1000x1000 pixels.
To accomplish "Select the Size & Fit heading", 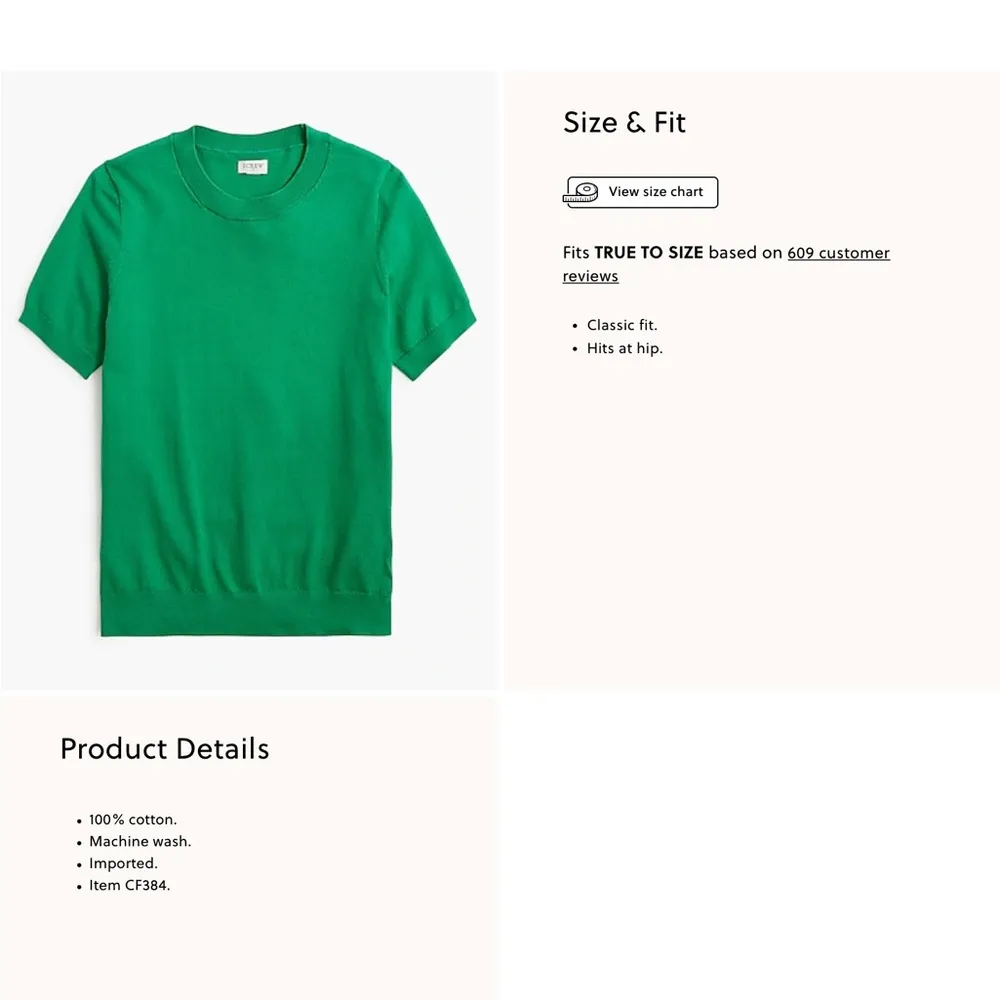I will (624, 123).
